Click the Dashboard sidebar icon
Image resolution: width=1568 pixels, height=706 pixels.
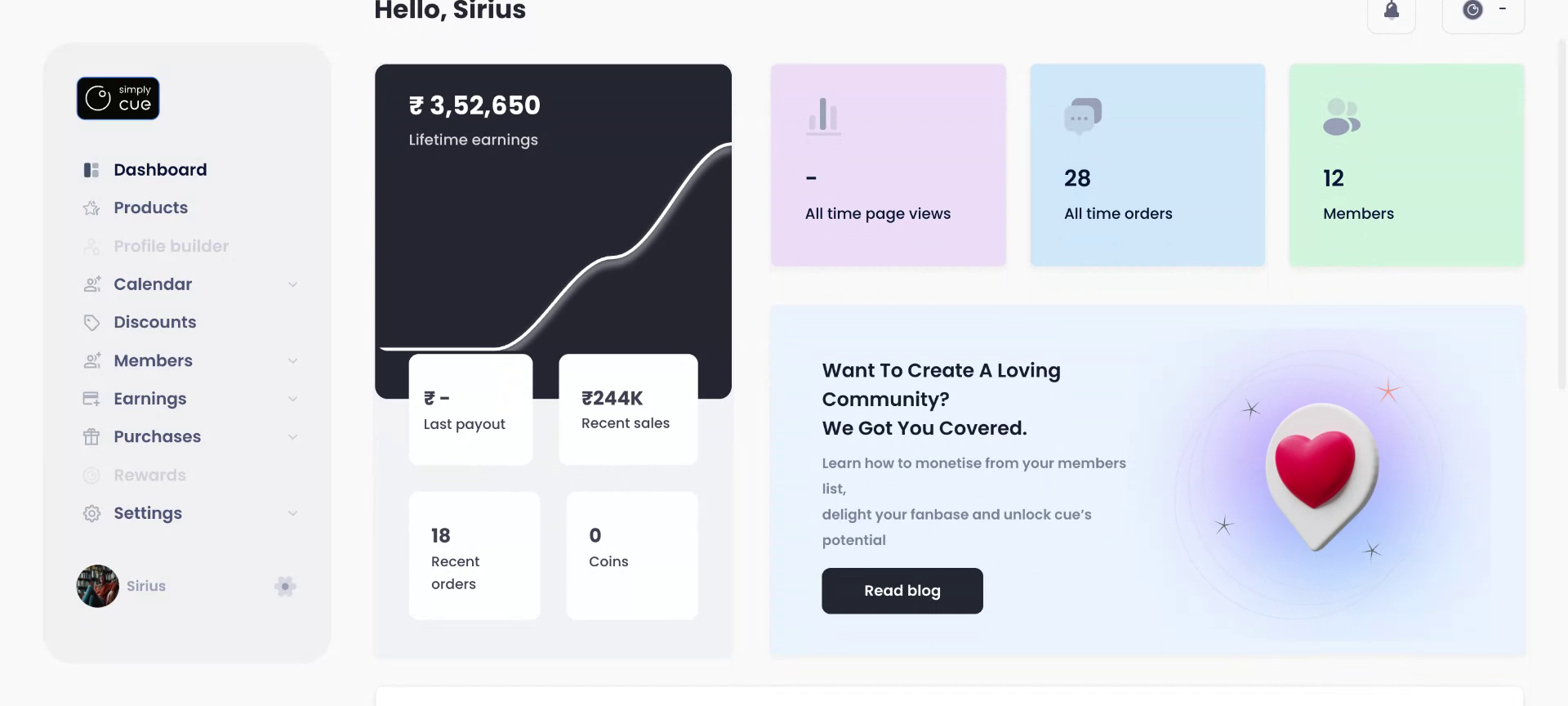pyautogui.click(x=91, y=170)
